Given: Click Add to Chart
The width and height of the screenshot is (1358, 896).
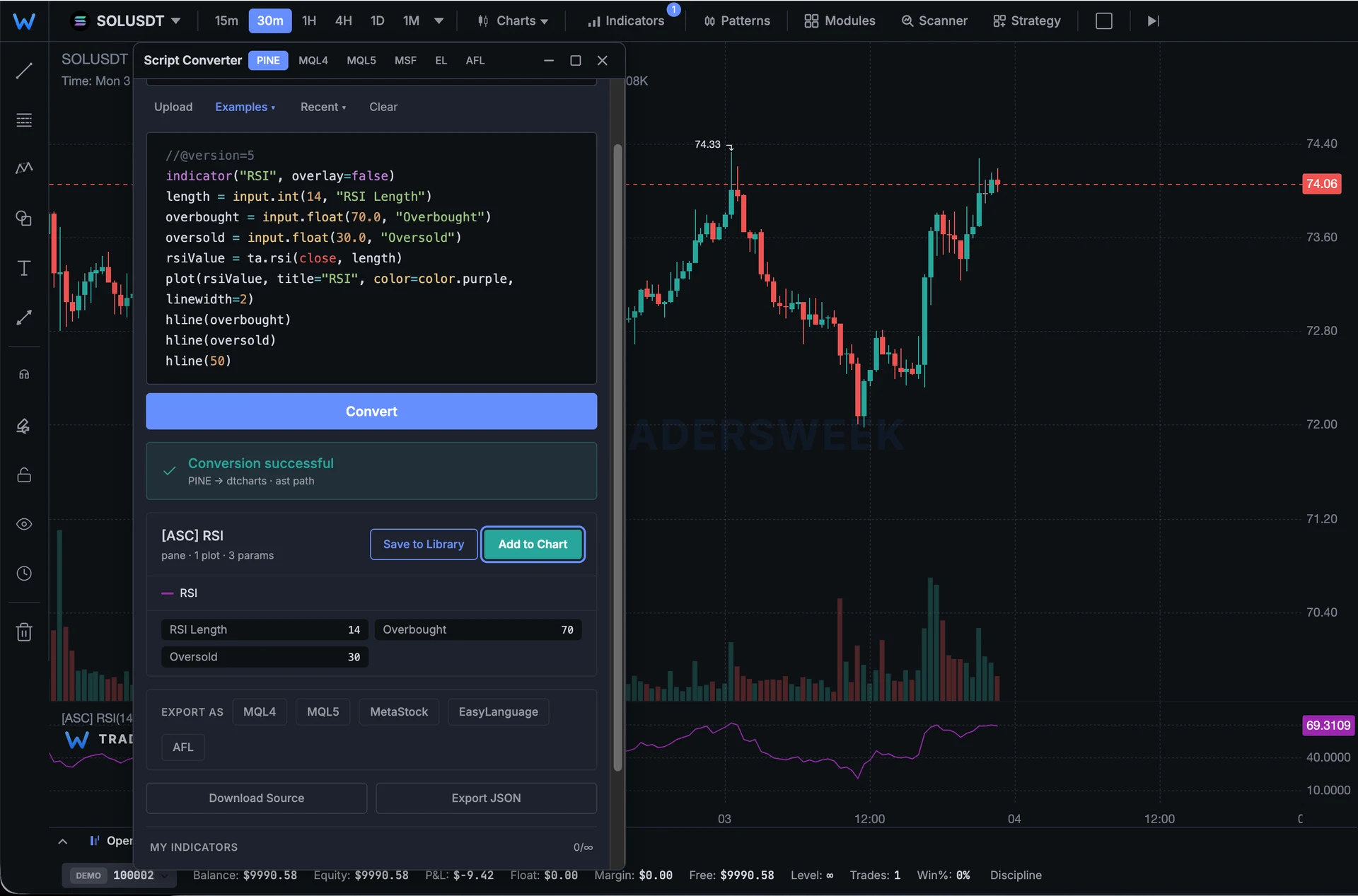Looking at the screenshot, I should pos(533,545).
